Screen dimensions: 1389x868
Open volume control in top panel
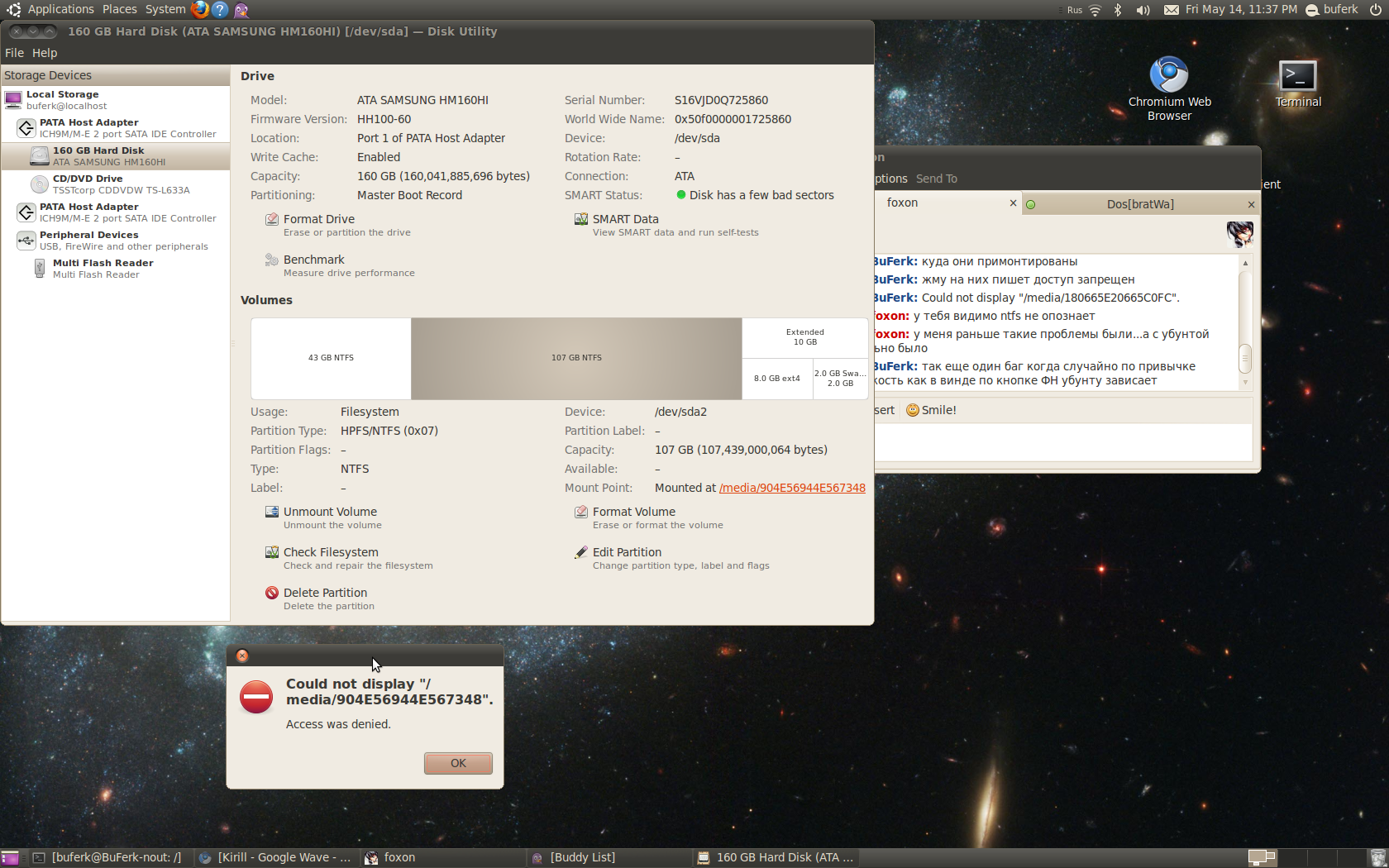1143,10
